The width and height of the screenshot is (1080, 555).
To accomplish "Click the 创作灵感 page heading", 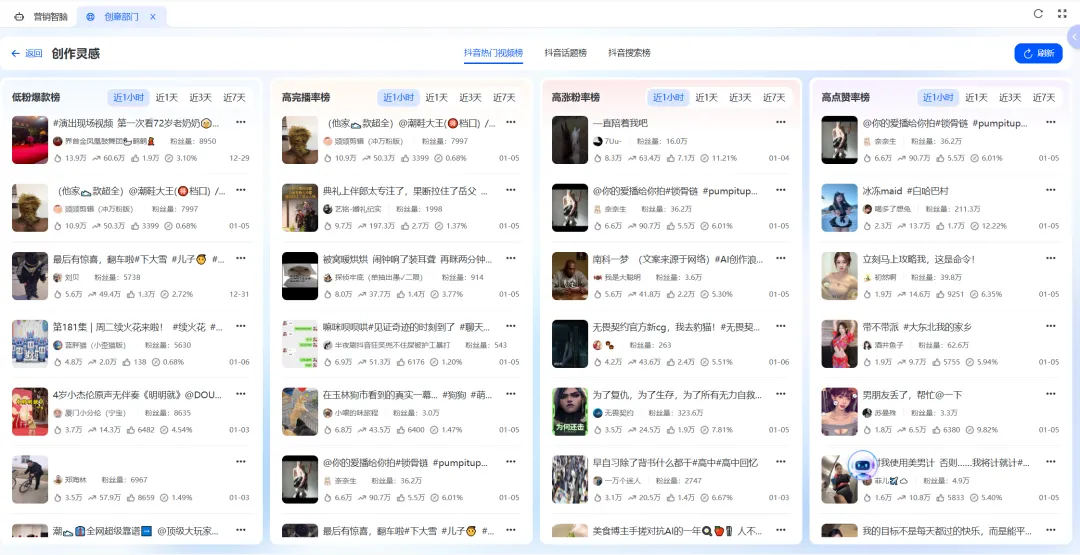I will click(x=76, y=53).
